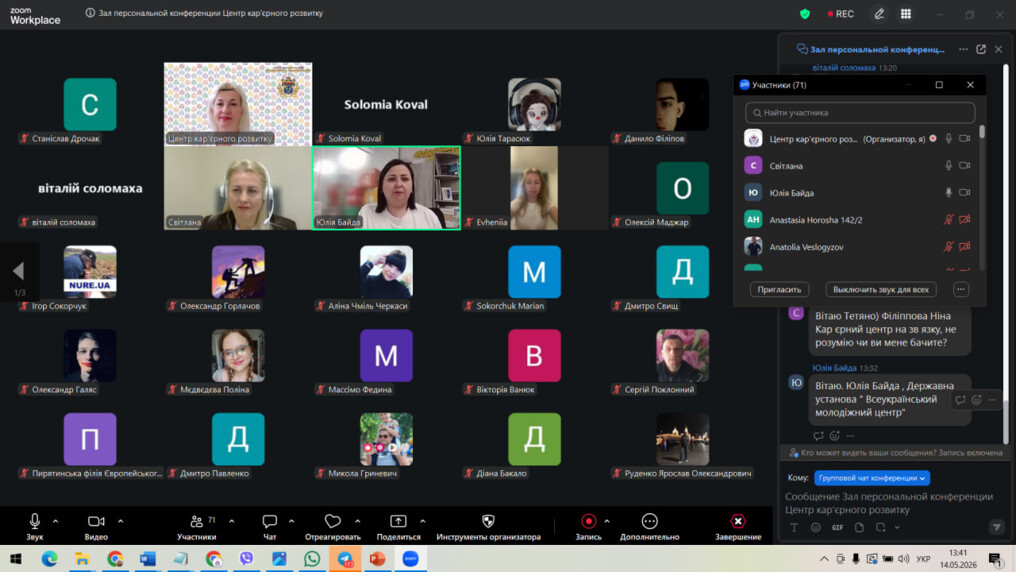Toggle video for Світлана in participants list
The height and width of the screenshot is (572, 1016).
965,166
